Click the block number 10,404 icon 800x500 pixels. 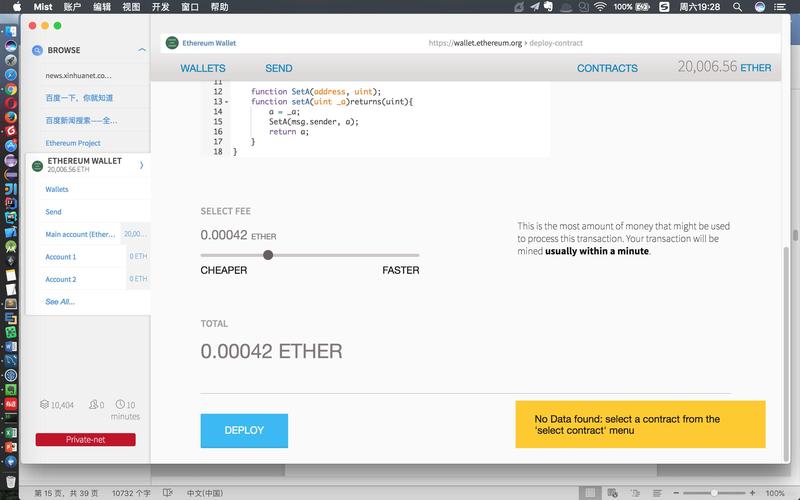[x=44, y=405]
